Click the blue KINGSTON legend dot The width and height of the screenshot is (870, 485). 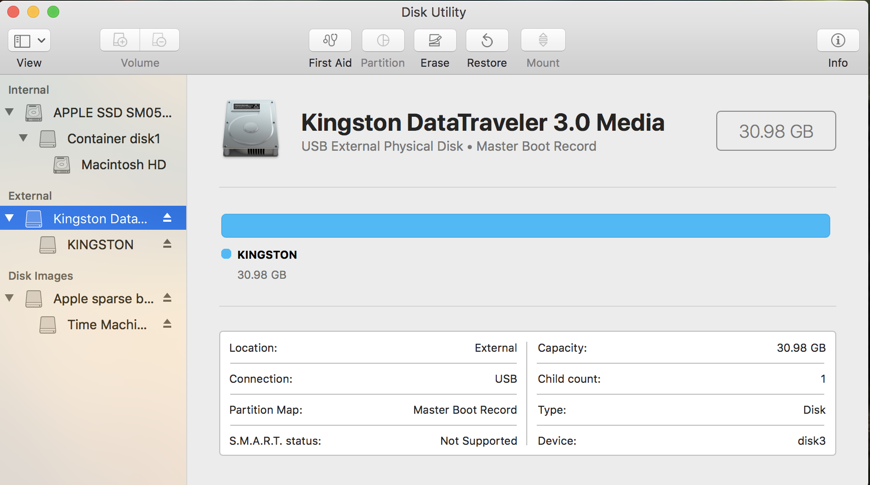pos(226,254)
